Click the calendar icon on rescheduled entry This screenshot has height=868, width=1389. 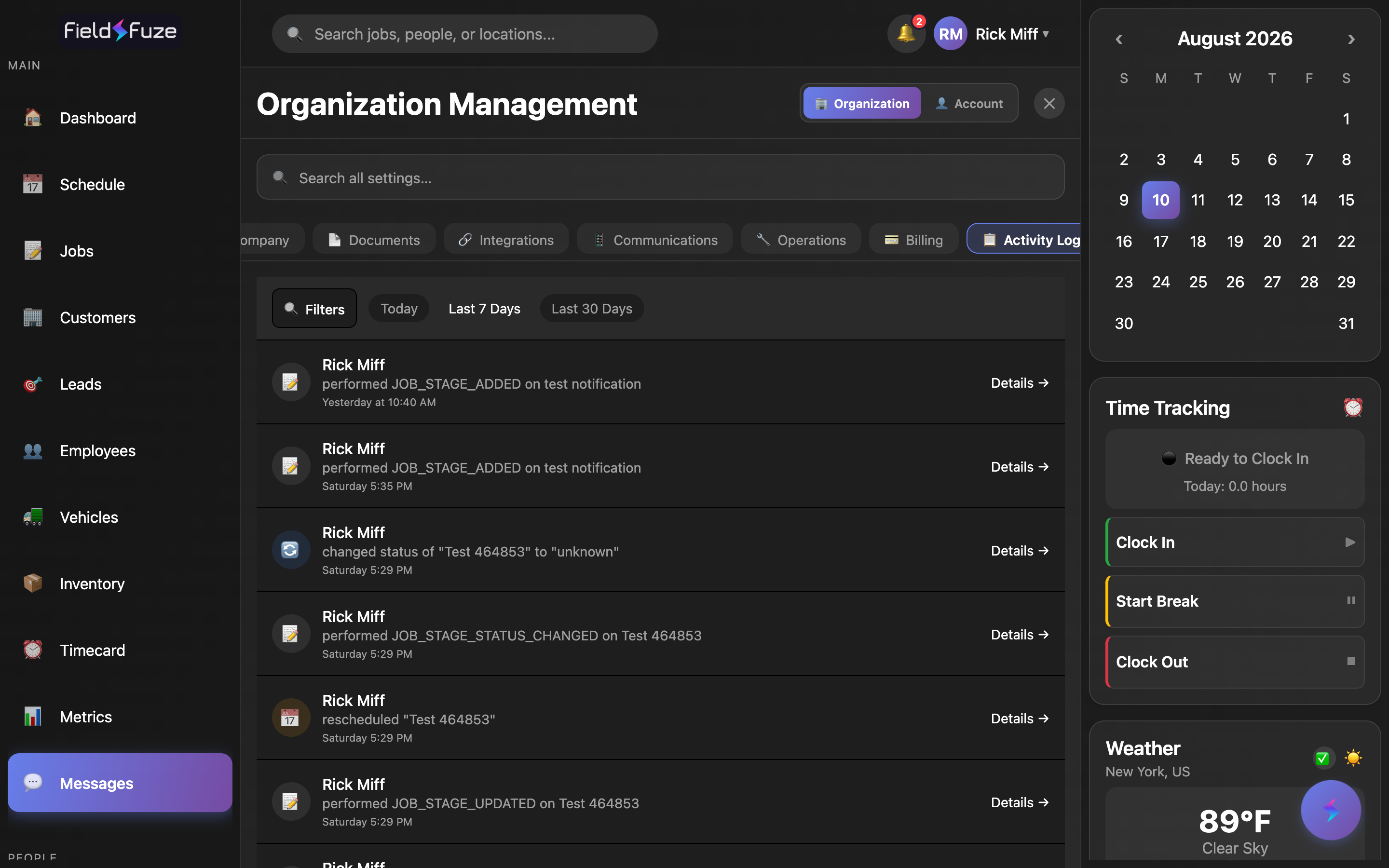tap(290, 718)
